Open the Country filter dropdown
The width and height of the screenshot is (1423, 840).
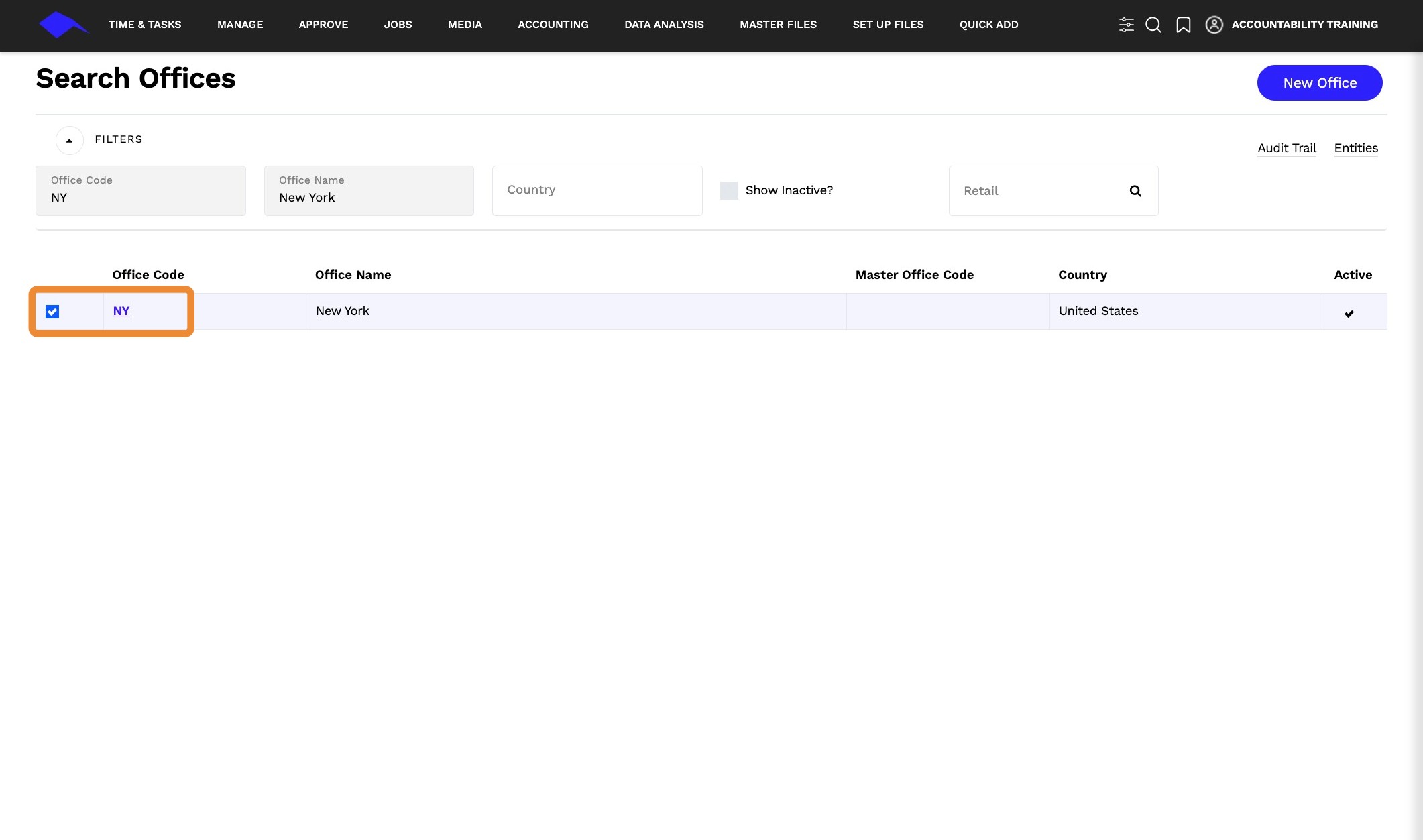point(597,190)
